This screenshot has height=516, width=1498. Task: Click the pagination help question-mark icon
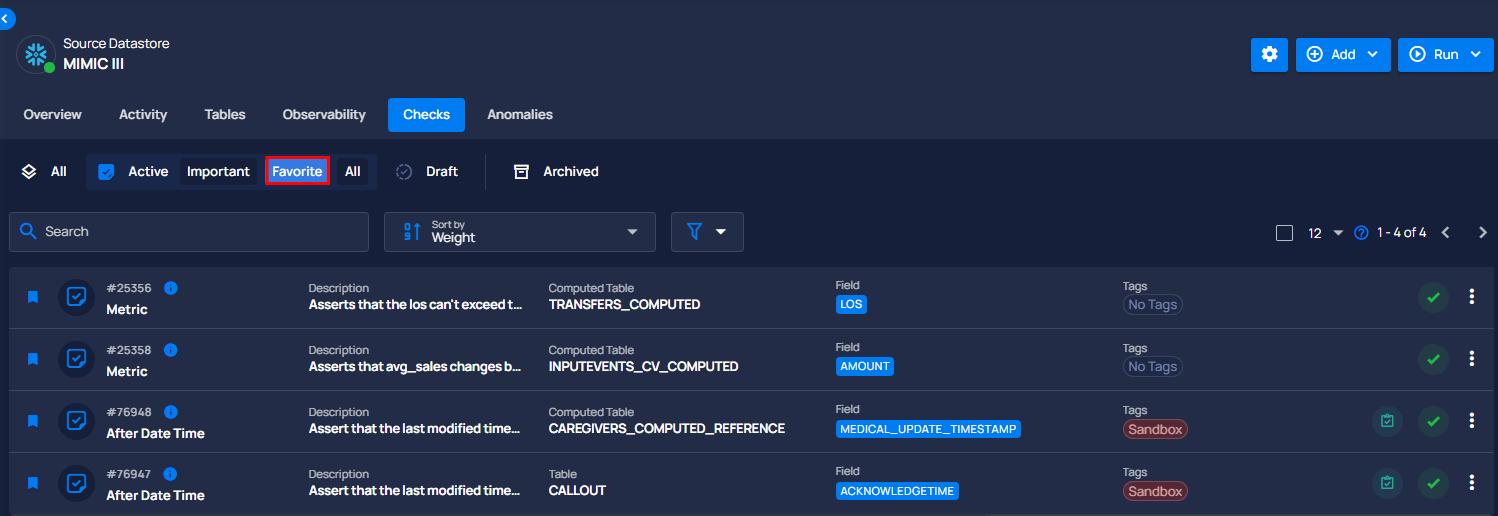tap(1361, 233)
